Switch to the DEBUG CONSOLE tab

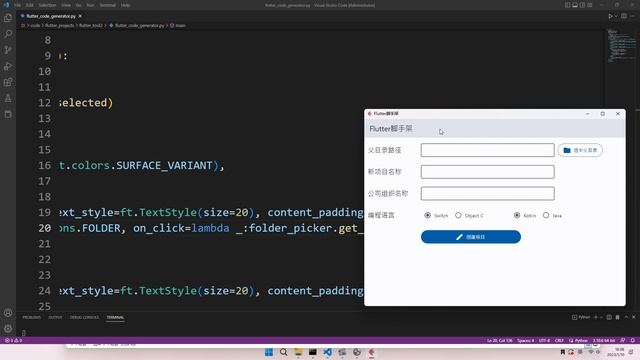click(x=84, y=317)
